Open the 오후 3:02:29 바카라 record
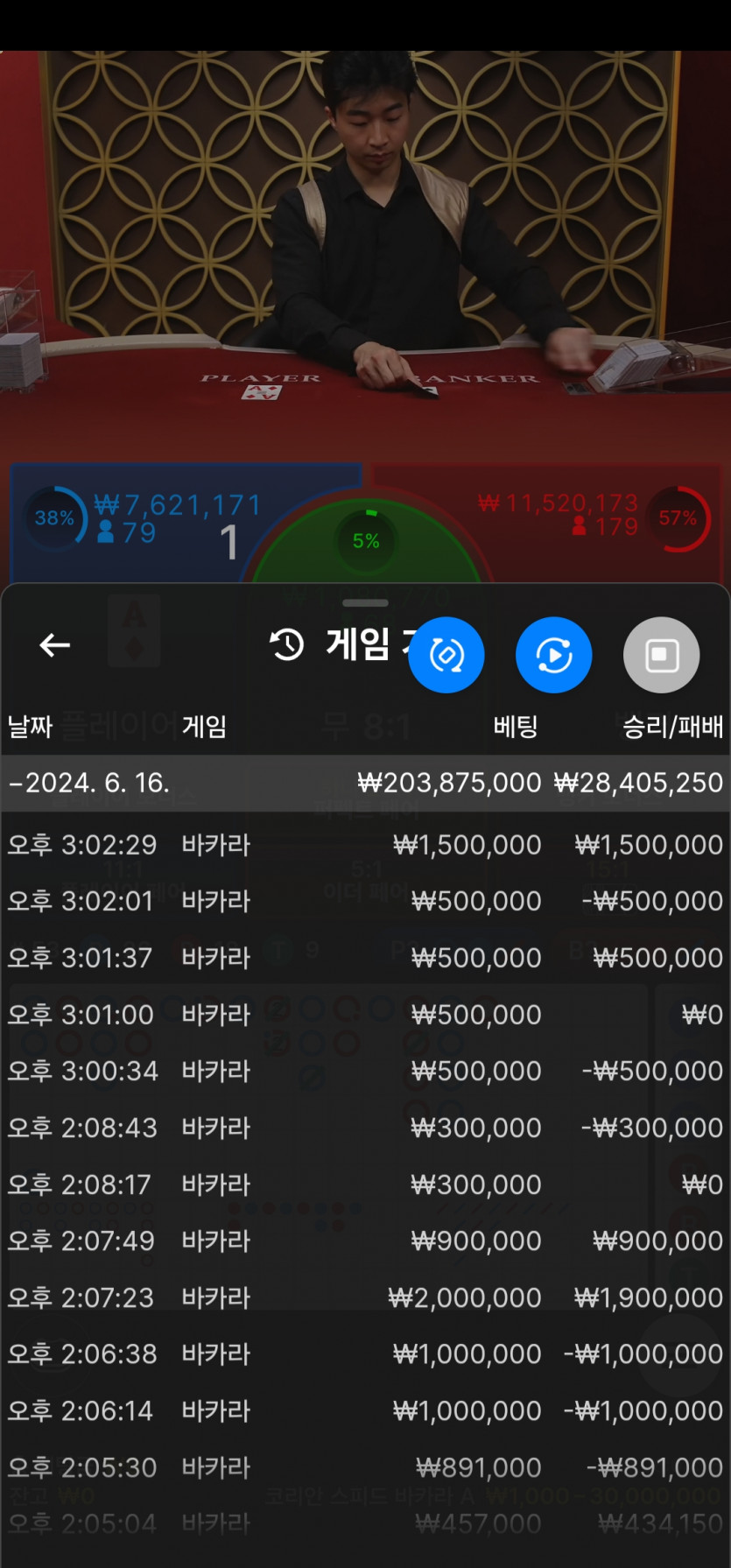 click(366, 845)
